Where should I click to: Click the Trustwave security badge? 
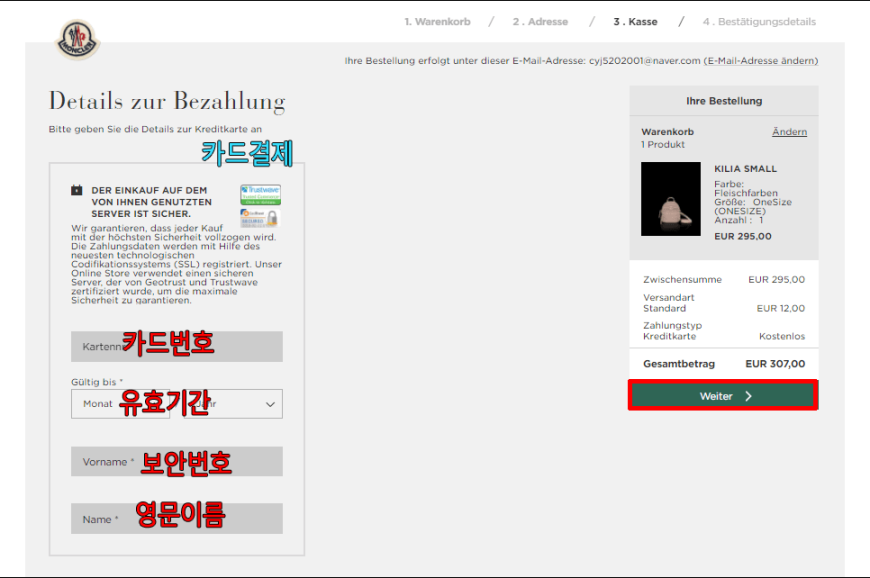tap(260, 195)
